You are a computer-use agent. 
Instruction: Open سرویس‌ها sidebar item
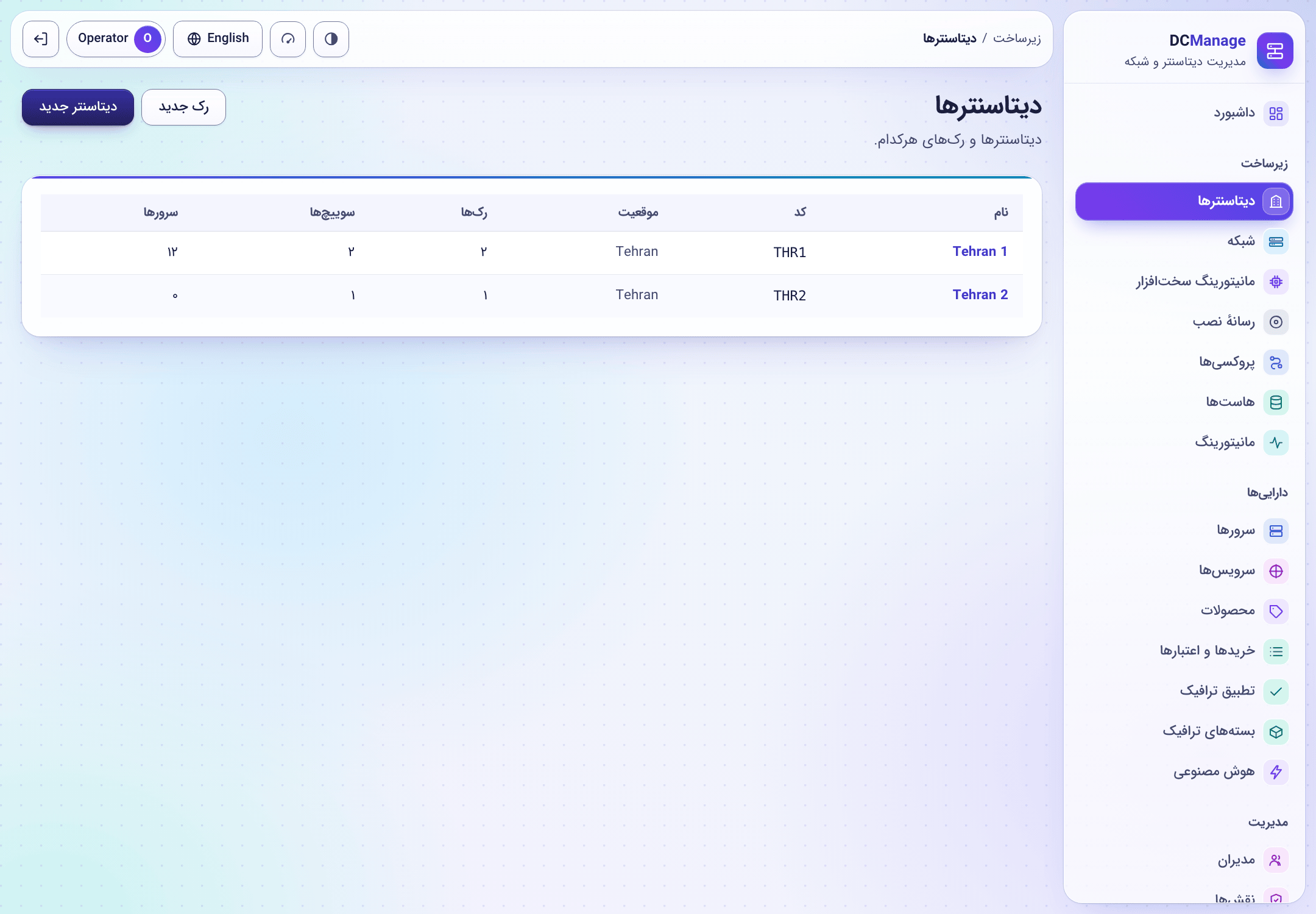click(1184, 571)
